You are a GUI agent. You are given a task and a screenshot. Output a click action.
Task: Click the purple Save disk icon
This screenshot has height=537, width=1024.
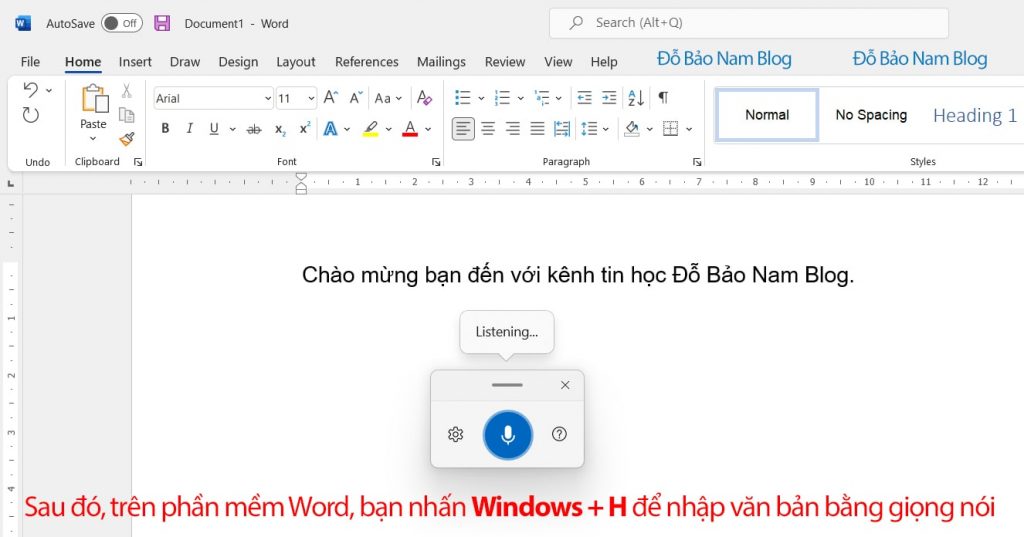(x=162, y=24)
